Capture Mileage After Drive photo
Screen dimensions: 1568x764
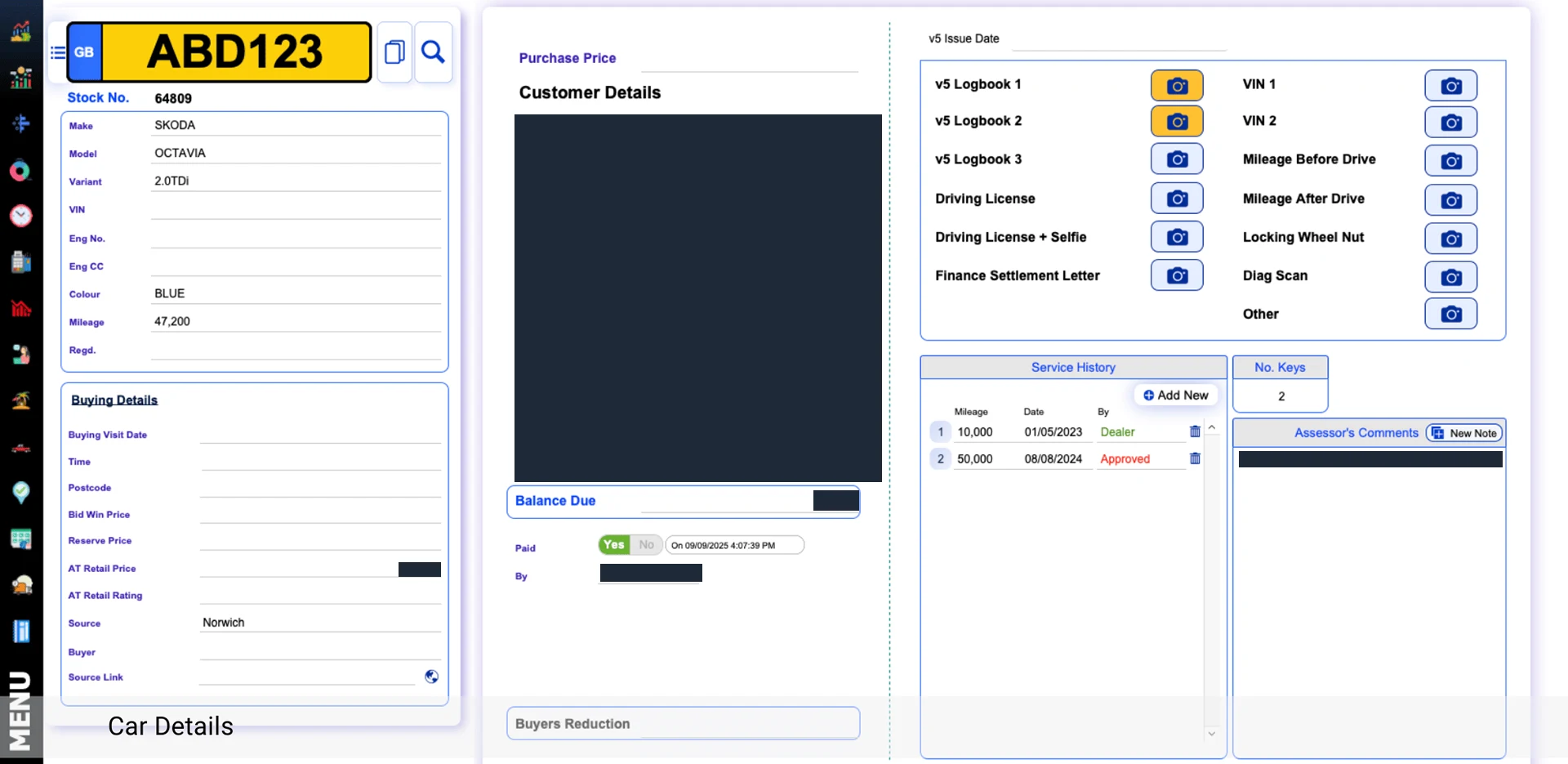pos(1450,200)
